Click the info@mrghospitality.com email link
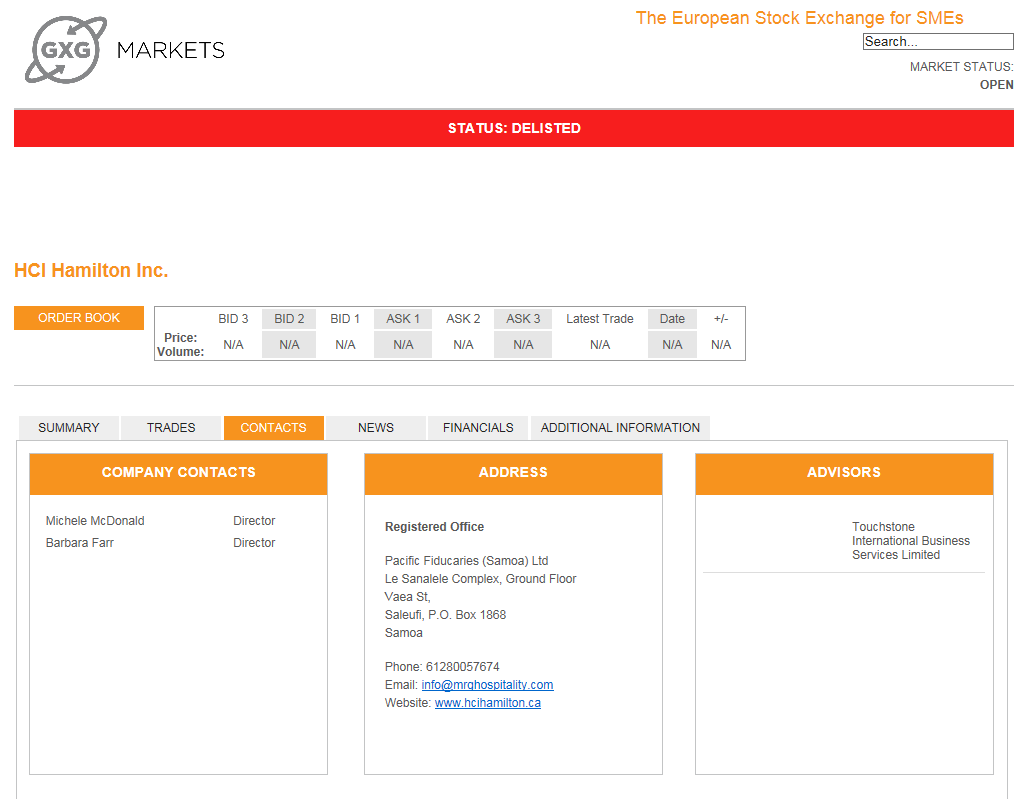 (x=487, y=685)
